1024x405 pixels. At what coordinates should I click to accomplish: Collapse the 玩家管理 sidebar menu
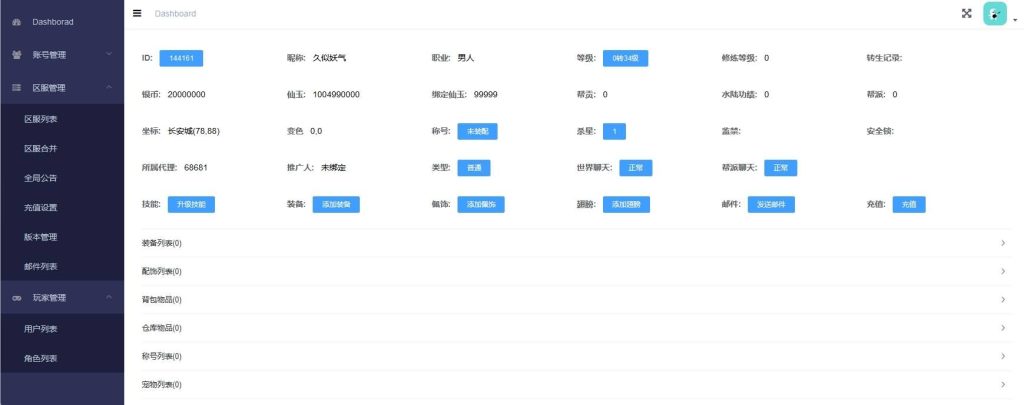tap(62, 298)
